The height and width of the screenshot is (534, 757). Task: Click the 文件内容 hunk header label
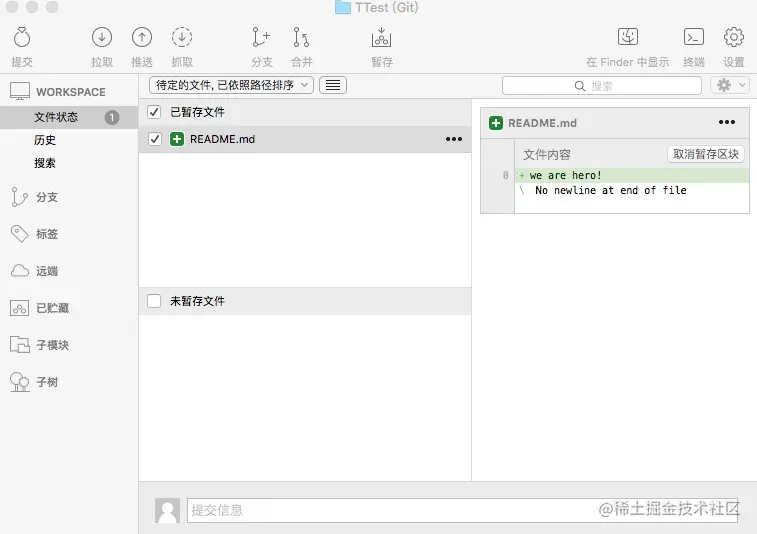click(547, 155)
